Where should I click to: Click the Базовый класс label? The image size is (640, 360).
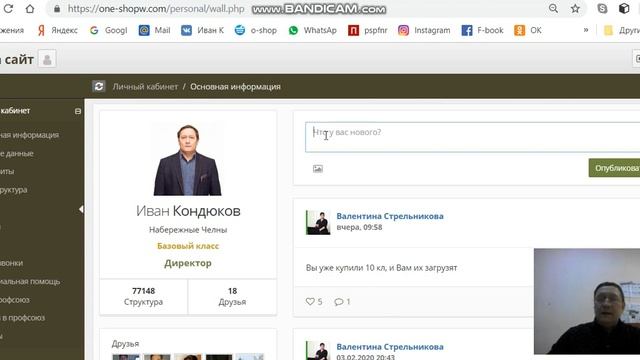coord(188,246)
